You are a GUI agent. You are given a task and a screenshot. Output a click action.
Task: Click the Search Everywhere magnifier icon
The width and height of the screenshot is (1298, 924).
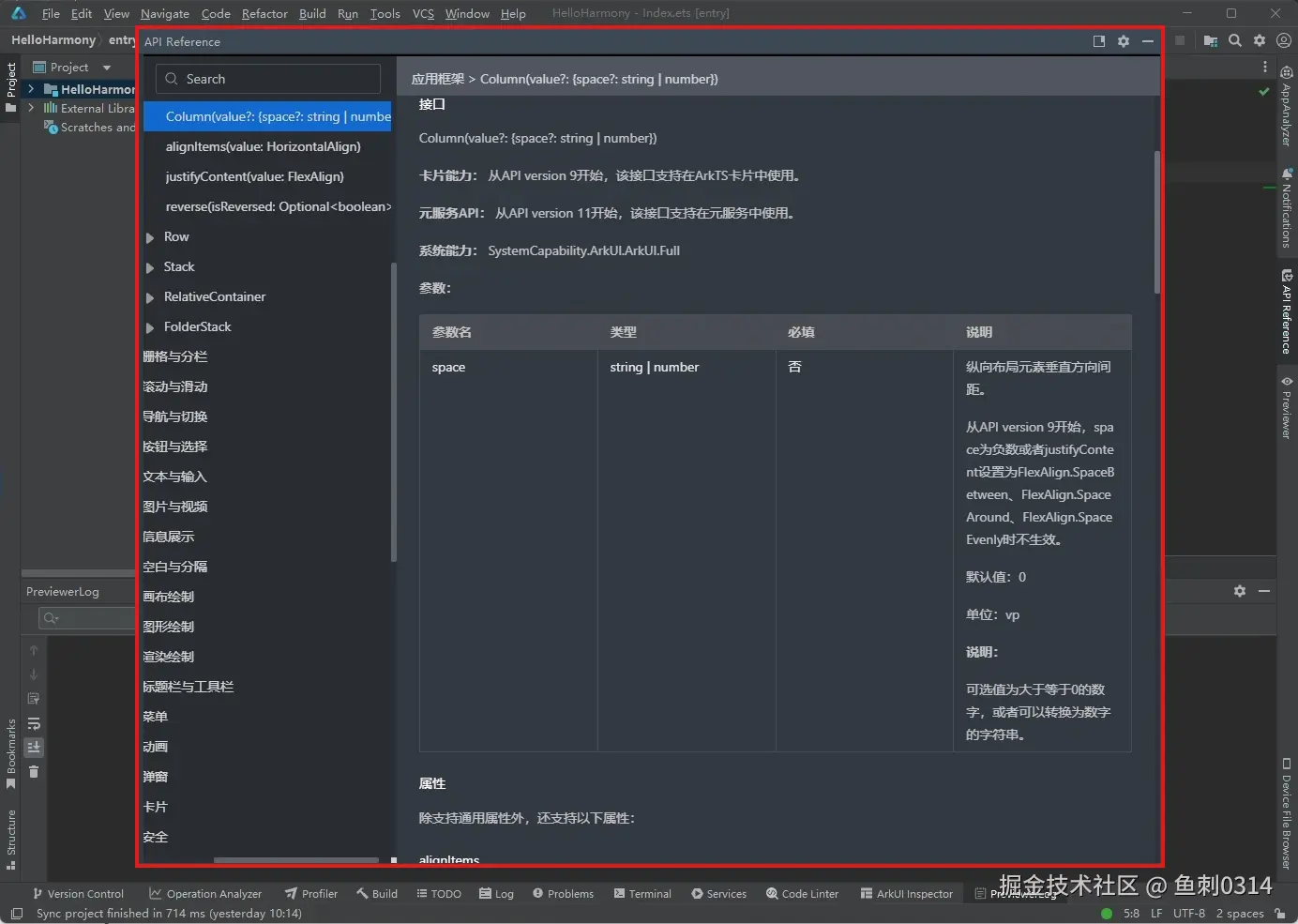point(1235,40)
